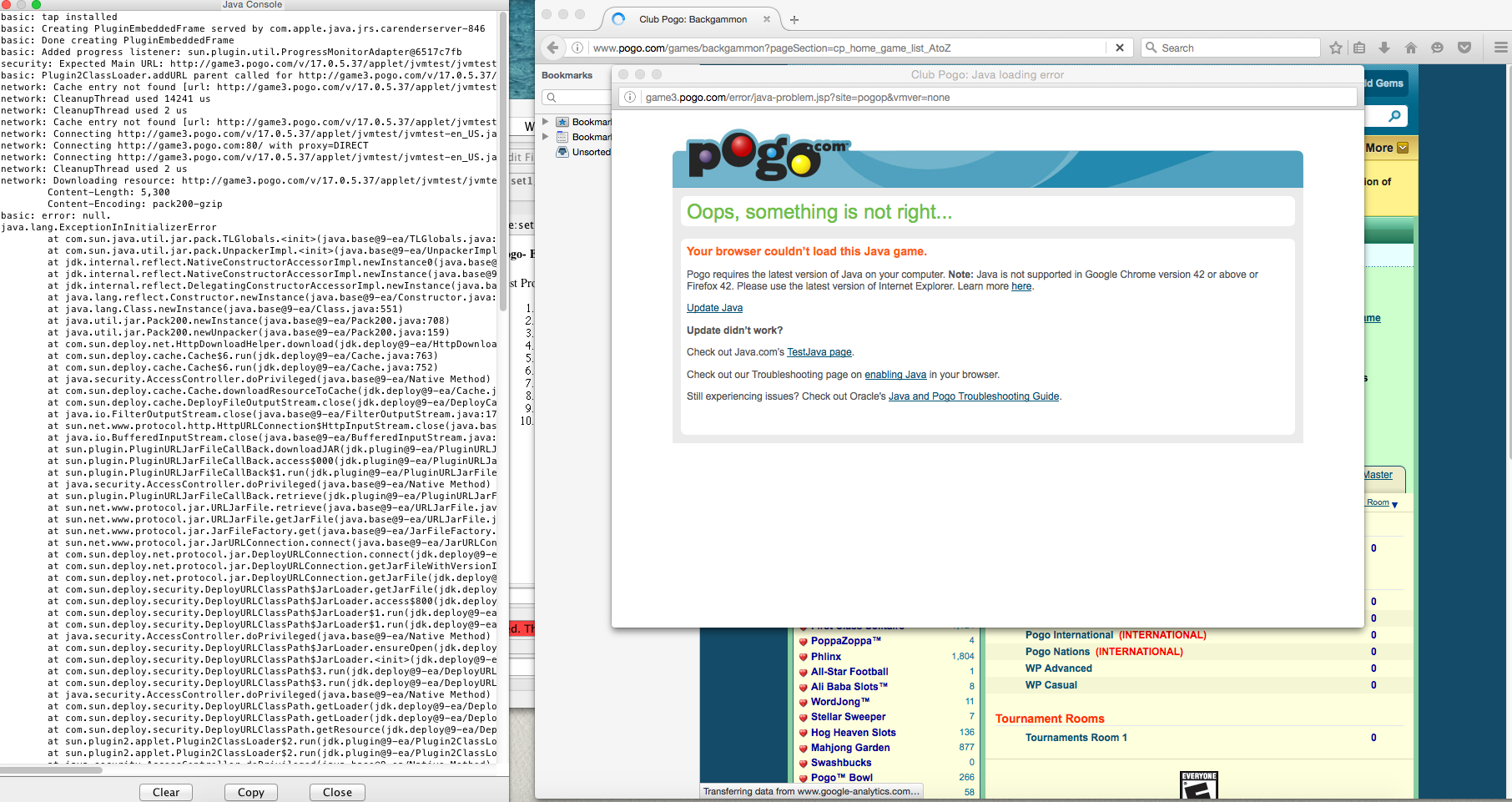
Task: Select the Club Pogo: Backgammon tab
Action: (693, 19)
